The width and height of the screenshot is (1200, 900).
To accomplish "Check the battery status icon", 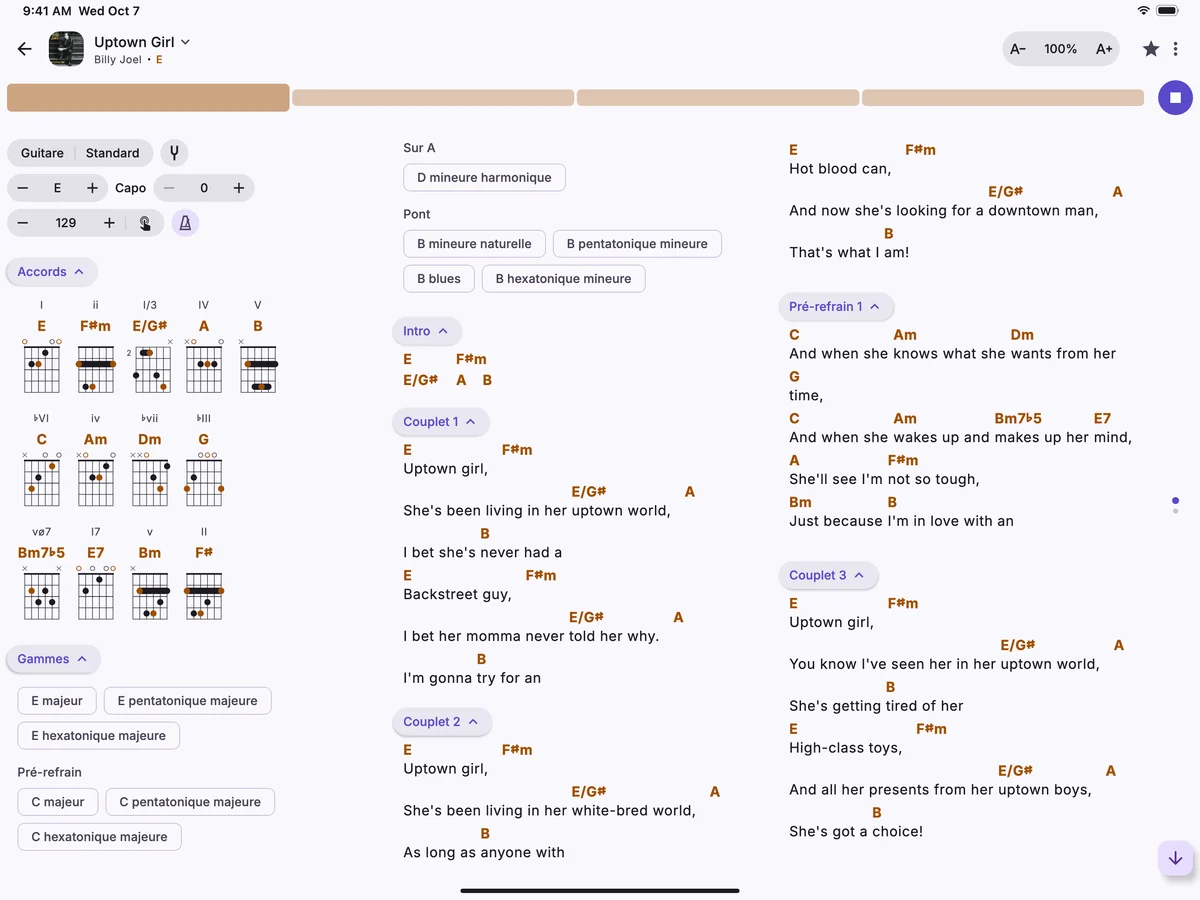I will click(1167, 10).
